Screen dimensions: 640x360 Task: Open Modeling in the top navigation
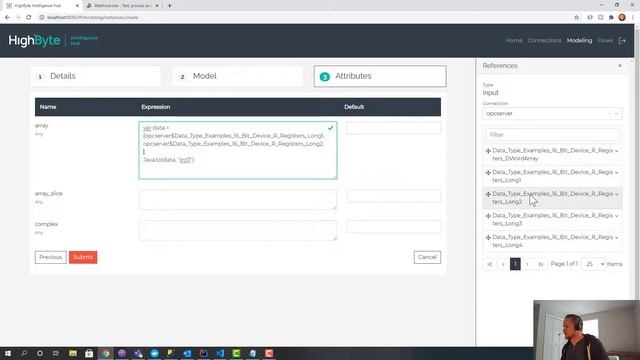click(579, 40)
